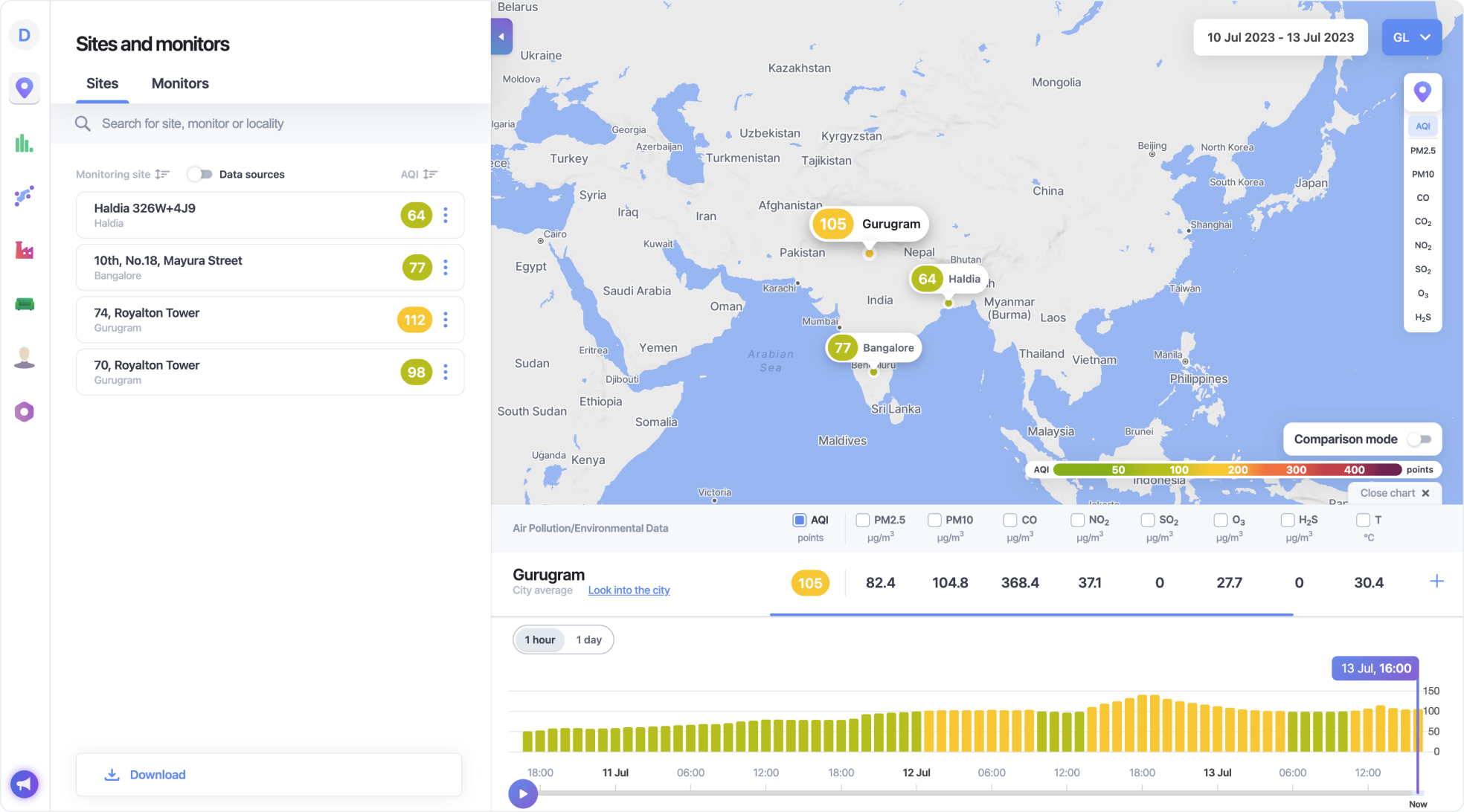The image size is (1464, 812).
Task: Open Look into the city link
Action: (629, 590)
